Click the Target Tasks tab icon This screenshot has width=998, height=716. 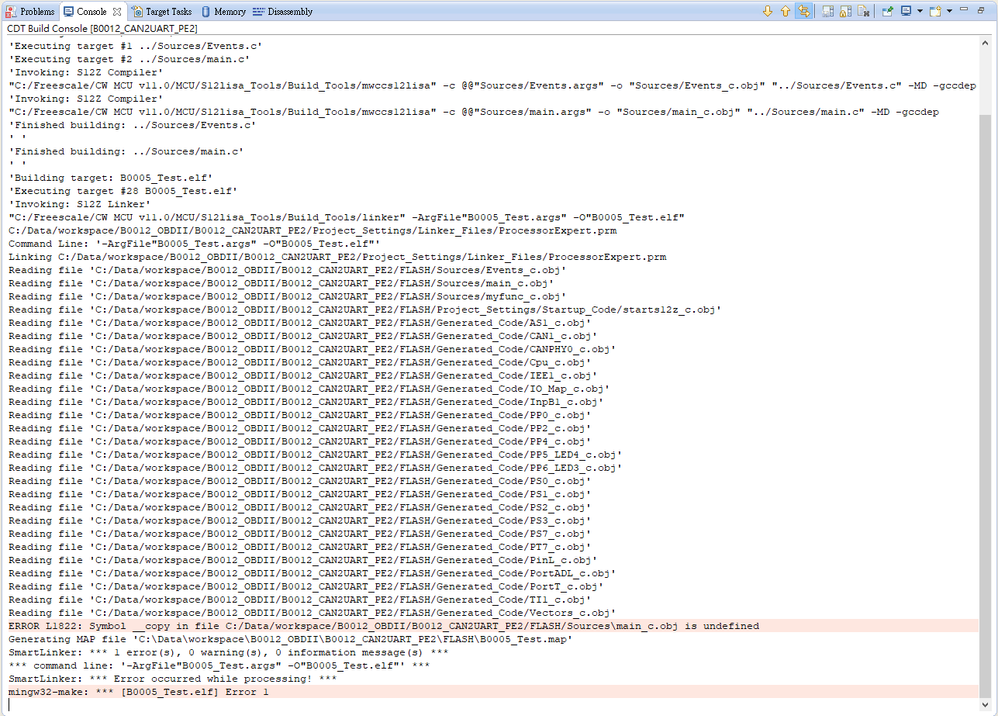137,11
